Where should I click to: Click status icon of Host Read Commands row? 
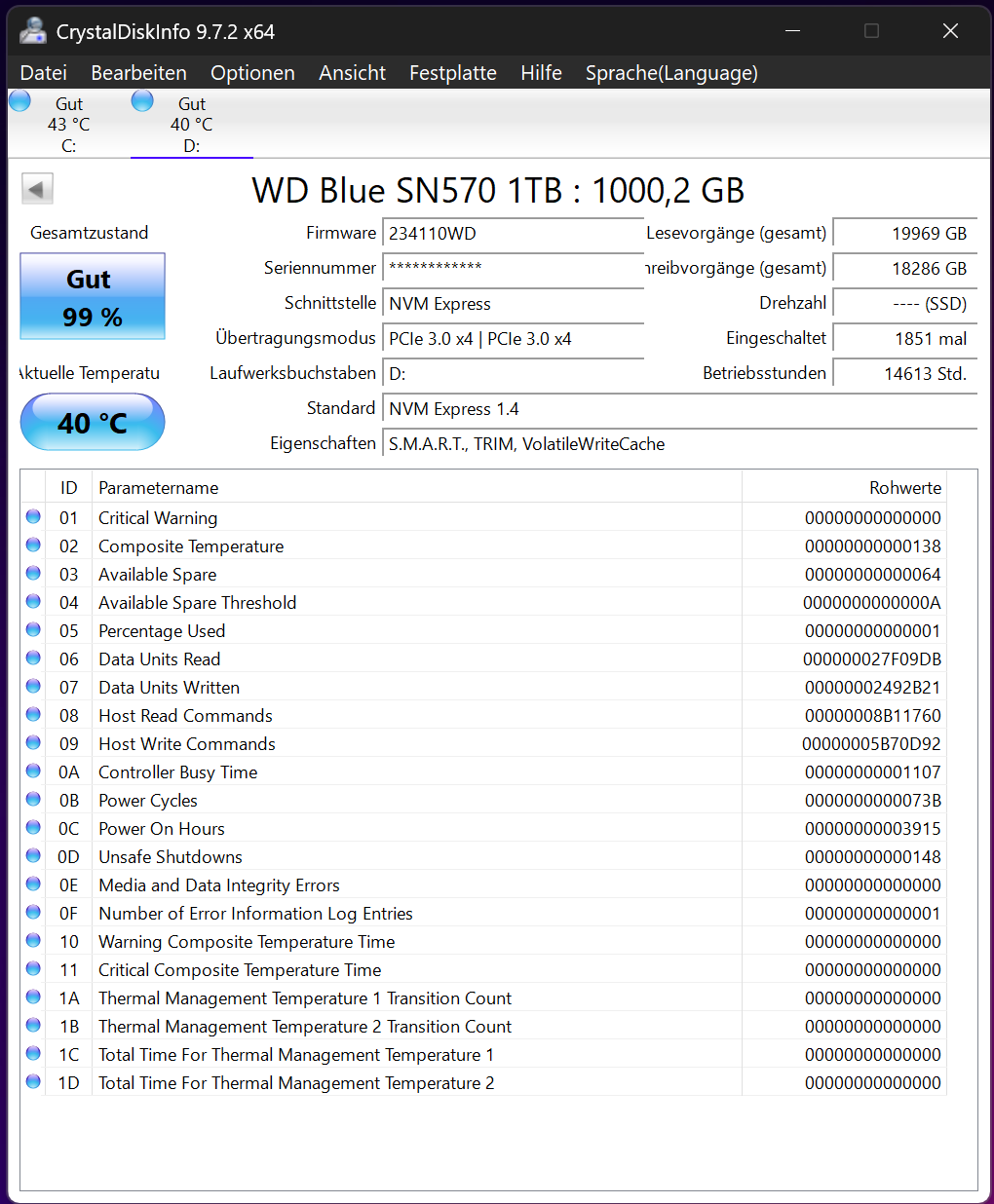[x=33, y=714]
